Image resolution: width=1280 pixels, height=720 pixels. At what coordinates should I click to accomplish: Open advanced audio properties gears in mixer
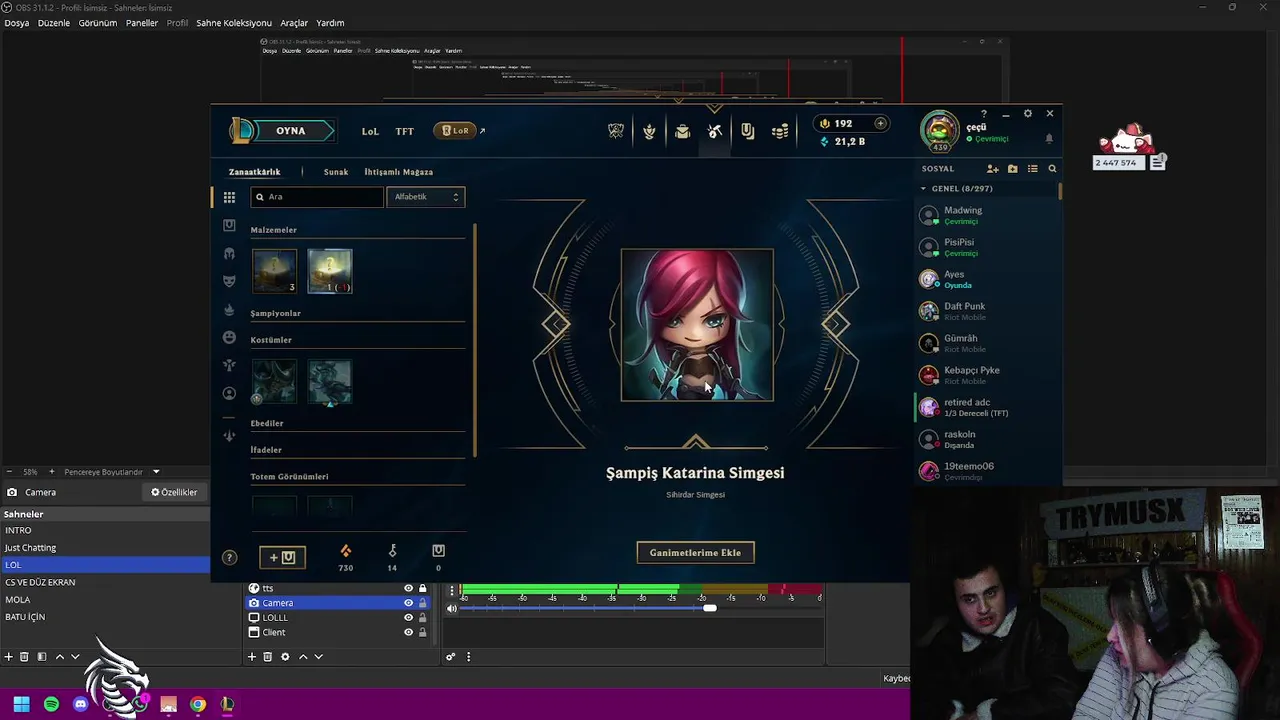click(x=451, y=657)
